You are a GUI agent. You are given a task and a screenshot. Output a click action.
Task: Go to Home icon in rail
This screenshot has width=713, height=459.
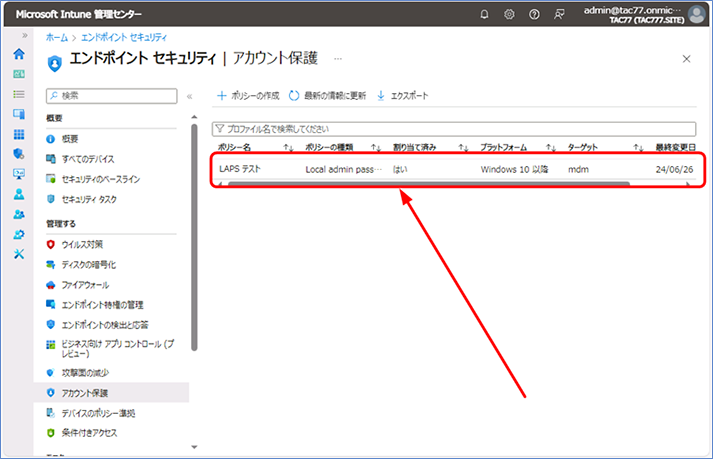coord(19,54)
